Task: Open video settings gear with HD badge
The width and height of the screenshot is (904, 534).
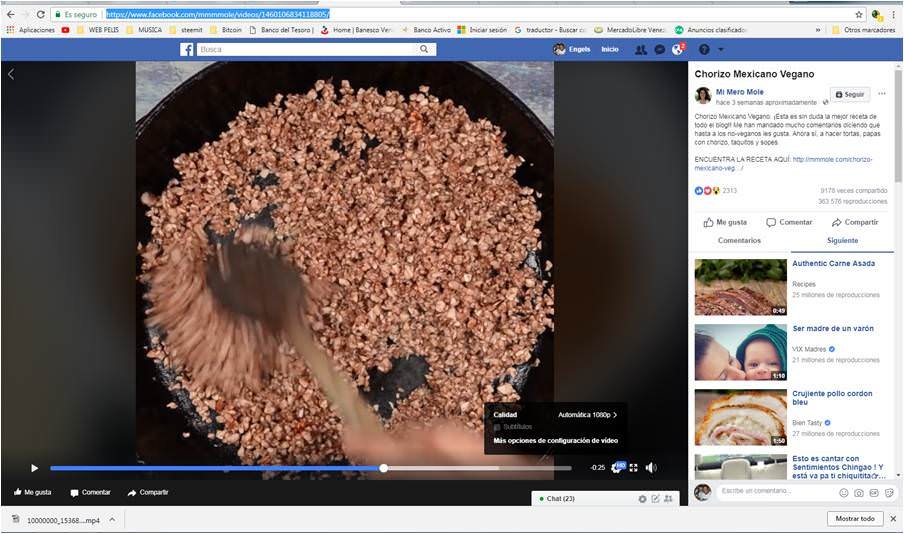Action: click(x=617, y=467)
